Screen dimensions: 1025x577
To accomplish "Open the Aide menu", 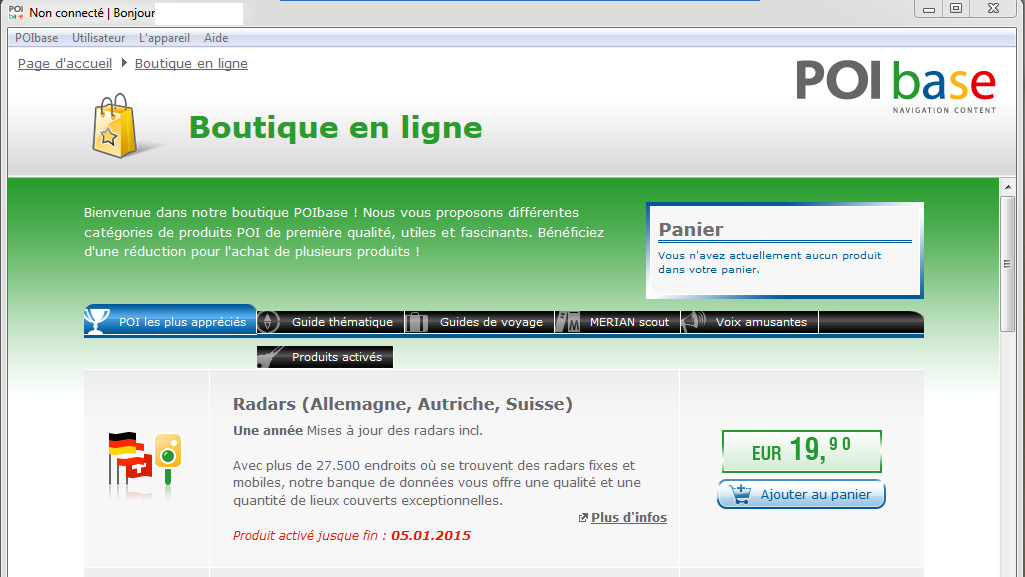I will point(216,38).
